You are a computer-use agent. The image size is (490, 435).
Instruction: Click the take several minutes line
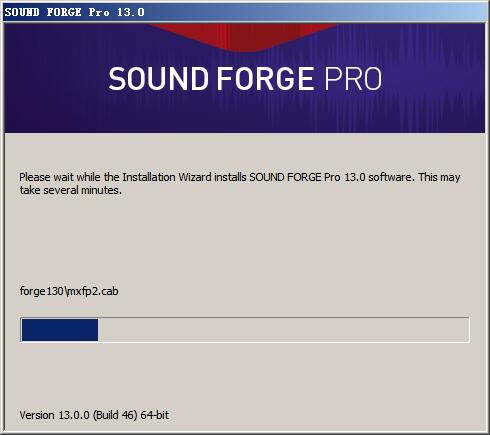pos(71,190)
